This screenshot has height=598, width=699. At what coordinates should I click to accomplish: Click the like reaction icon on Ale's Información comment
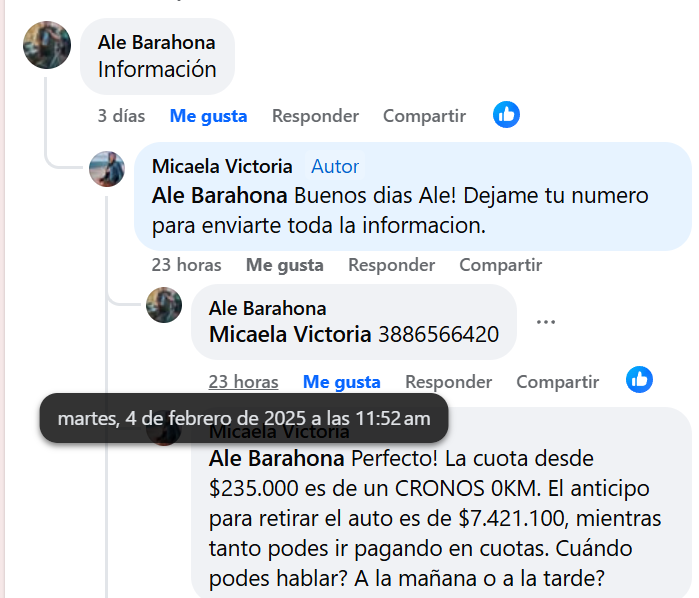tap(506, 115)
